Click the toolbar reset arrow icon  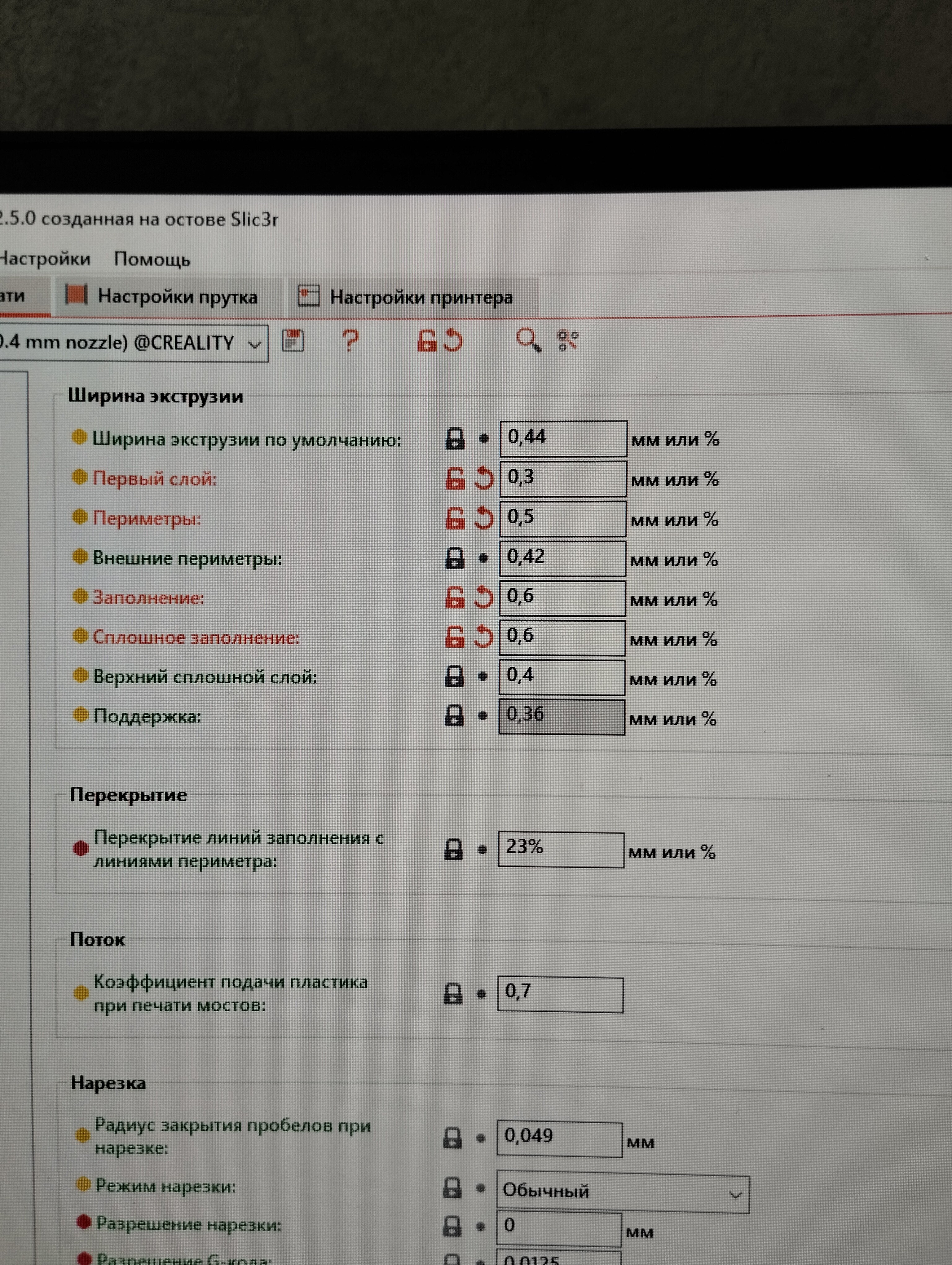453,340
